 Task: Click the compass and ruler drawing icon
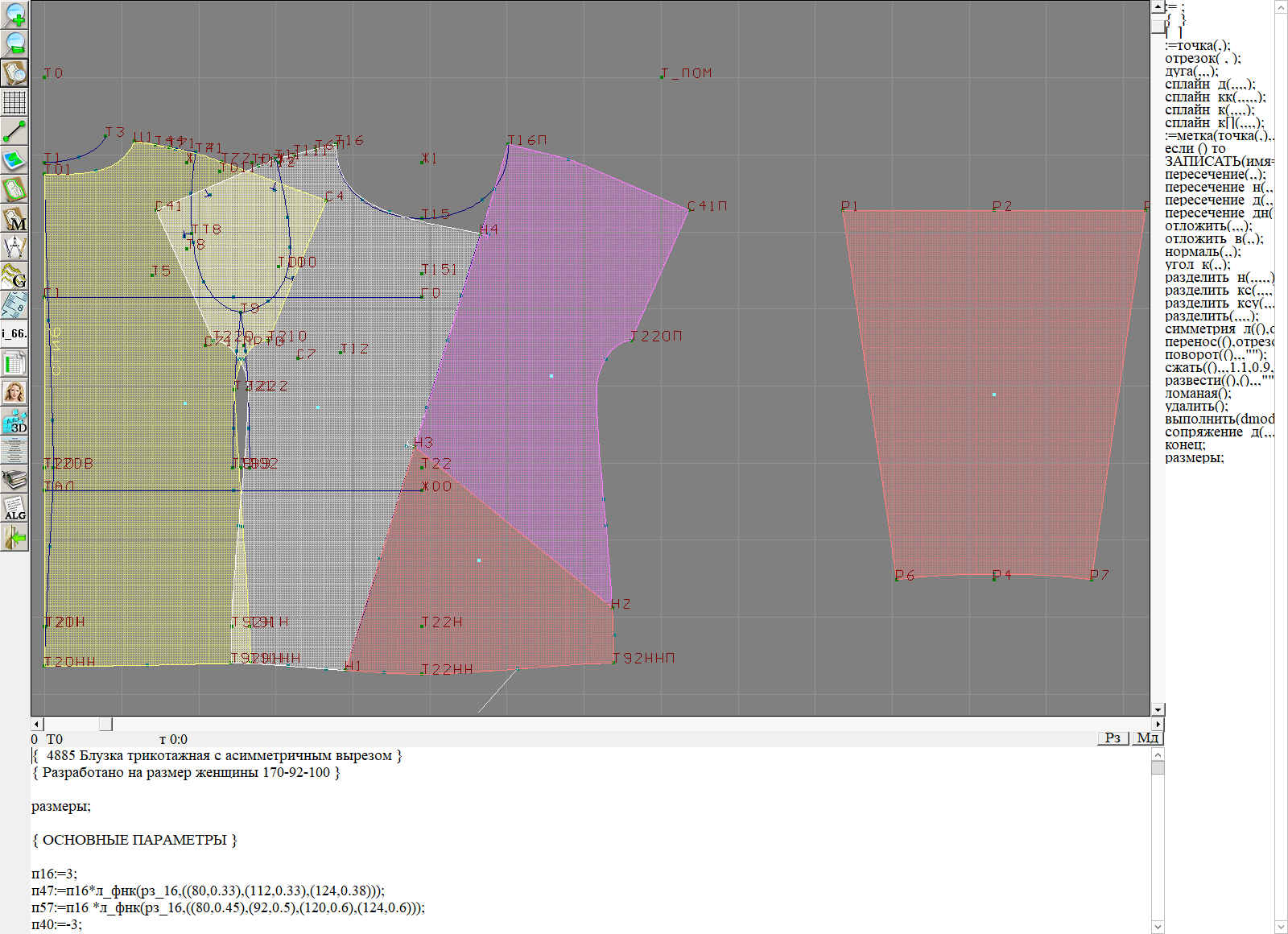pos(14,247)
